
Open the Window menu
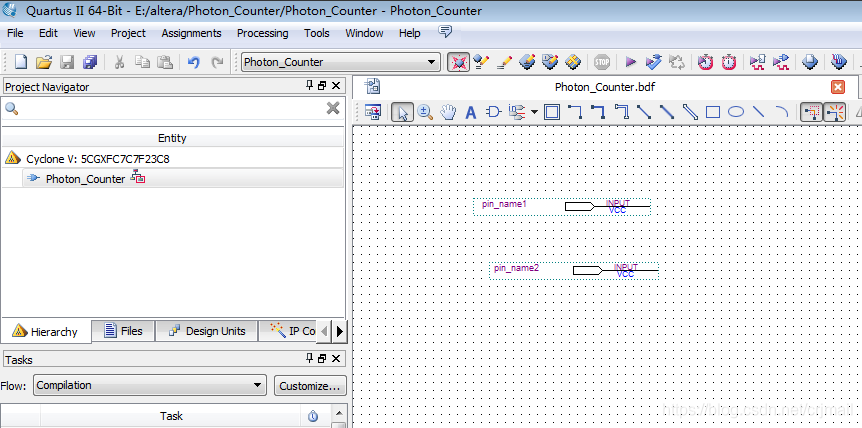click(x=364, y=33)
